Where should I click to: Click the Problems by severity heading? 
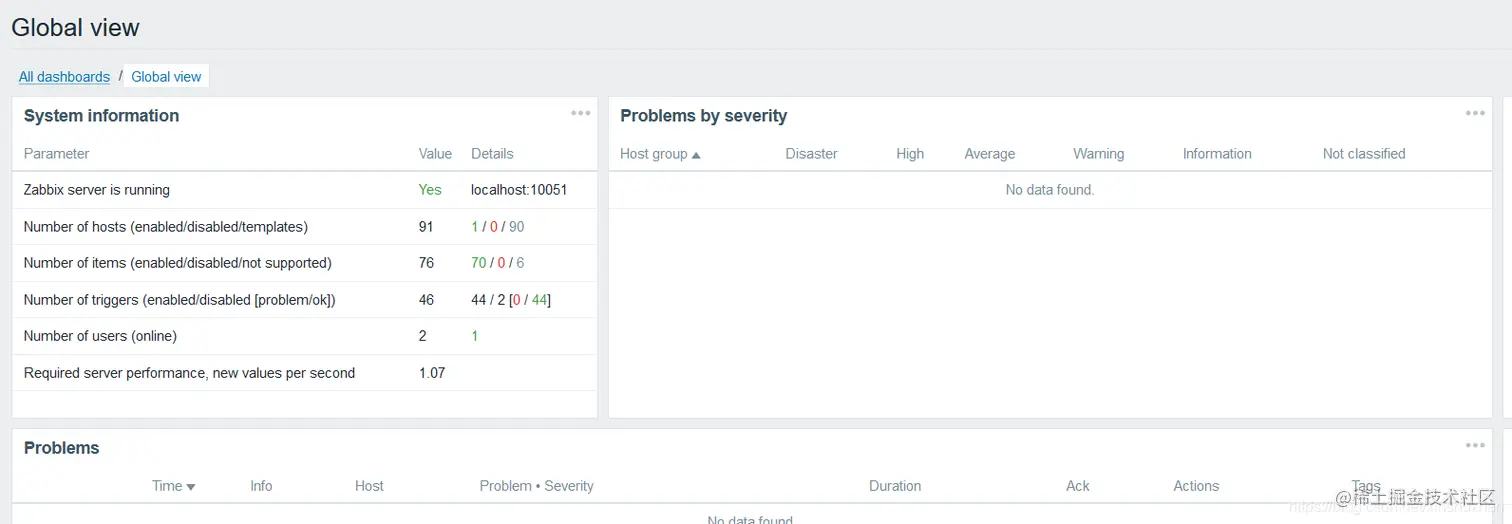(704, 116)
